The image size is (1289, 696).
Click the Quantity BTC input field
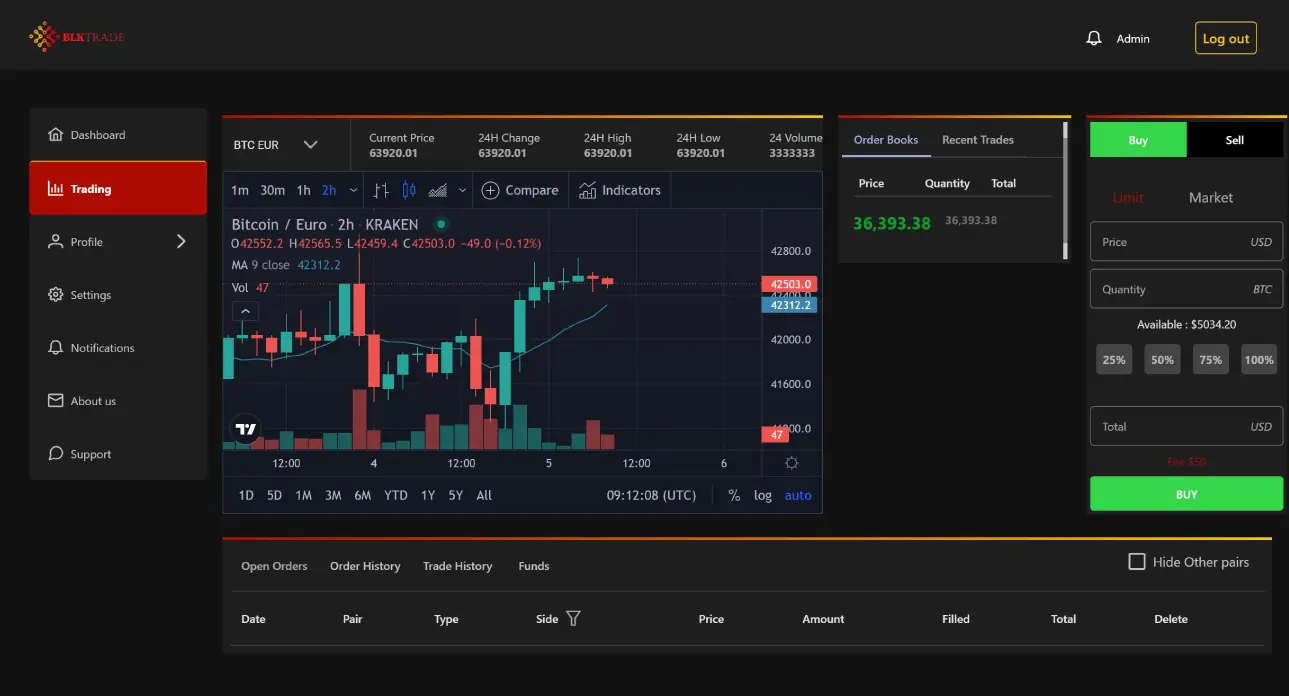(1186, 289)
